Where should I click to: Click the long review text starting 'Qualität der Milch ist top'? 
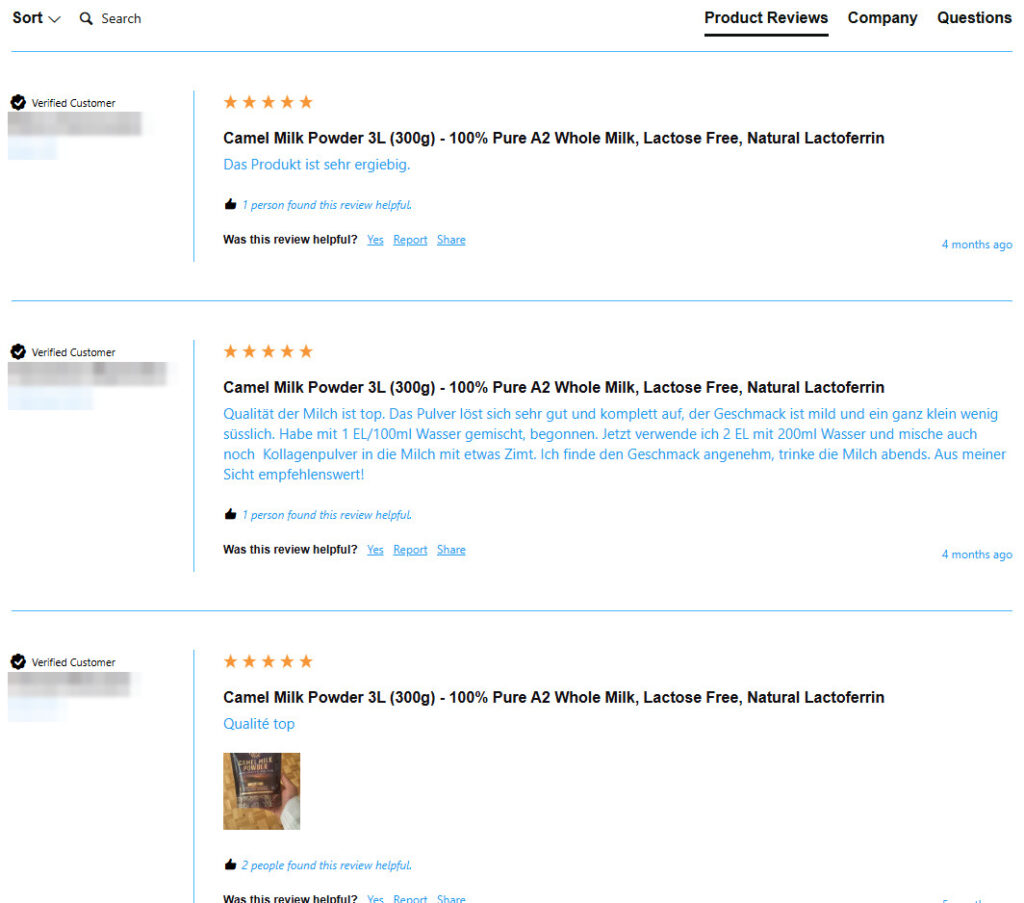(x=614, y=444)
